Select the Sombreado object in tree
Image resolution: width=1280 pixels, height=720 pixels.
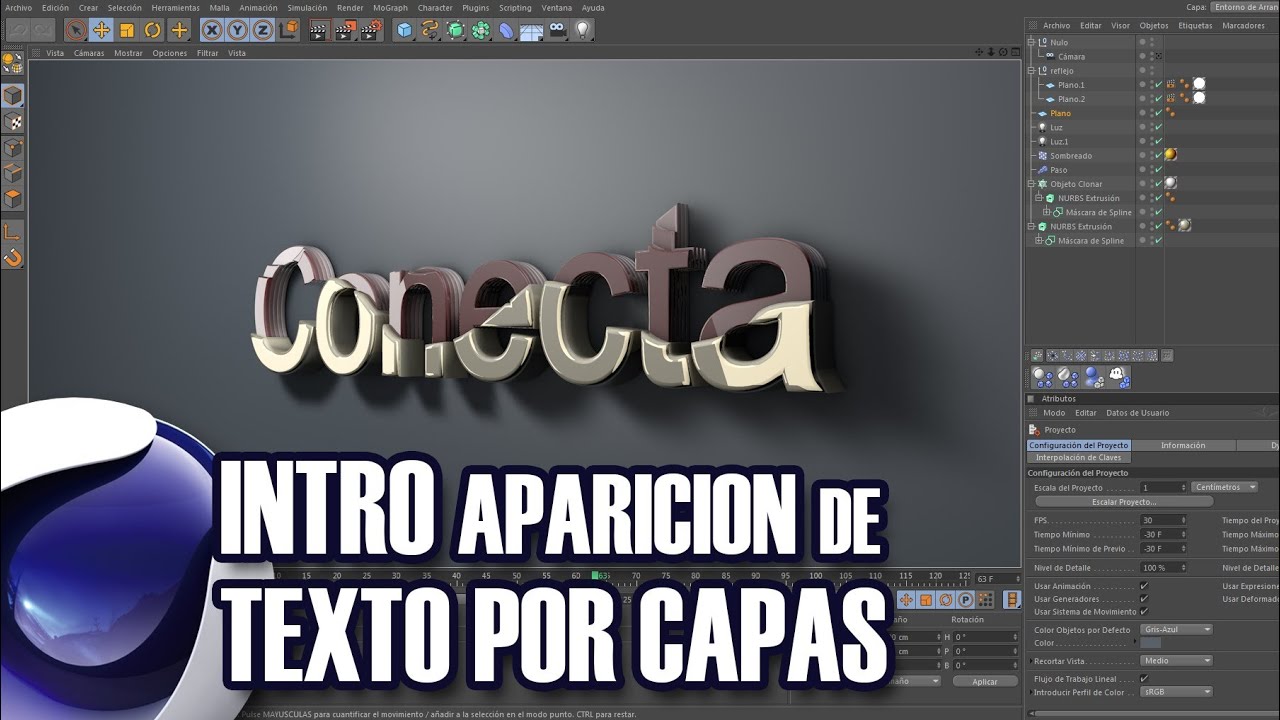[1071, 156]
